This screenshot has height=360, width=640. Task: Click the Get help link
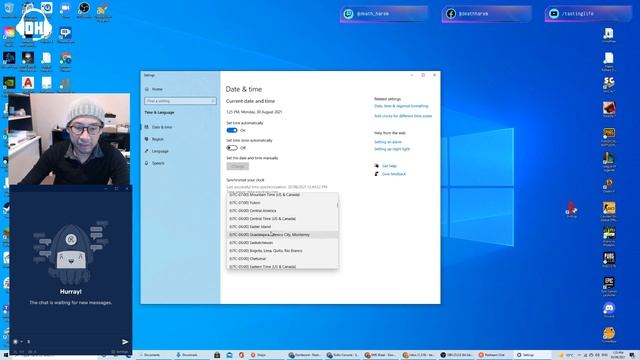point(389,166)
